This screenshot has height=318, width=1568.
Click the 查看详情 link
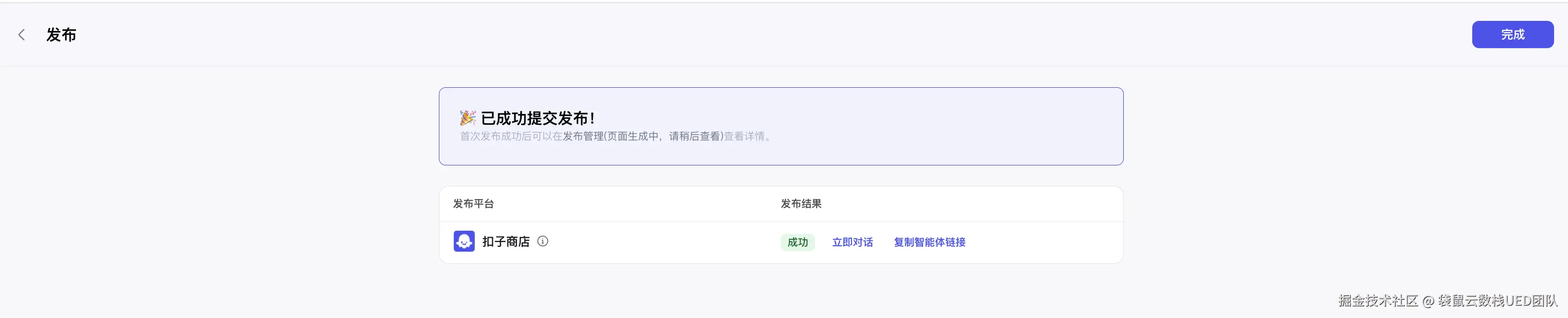tap(744, 137)
